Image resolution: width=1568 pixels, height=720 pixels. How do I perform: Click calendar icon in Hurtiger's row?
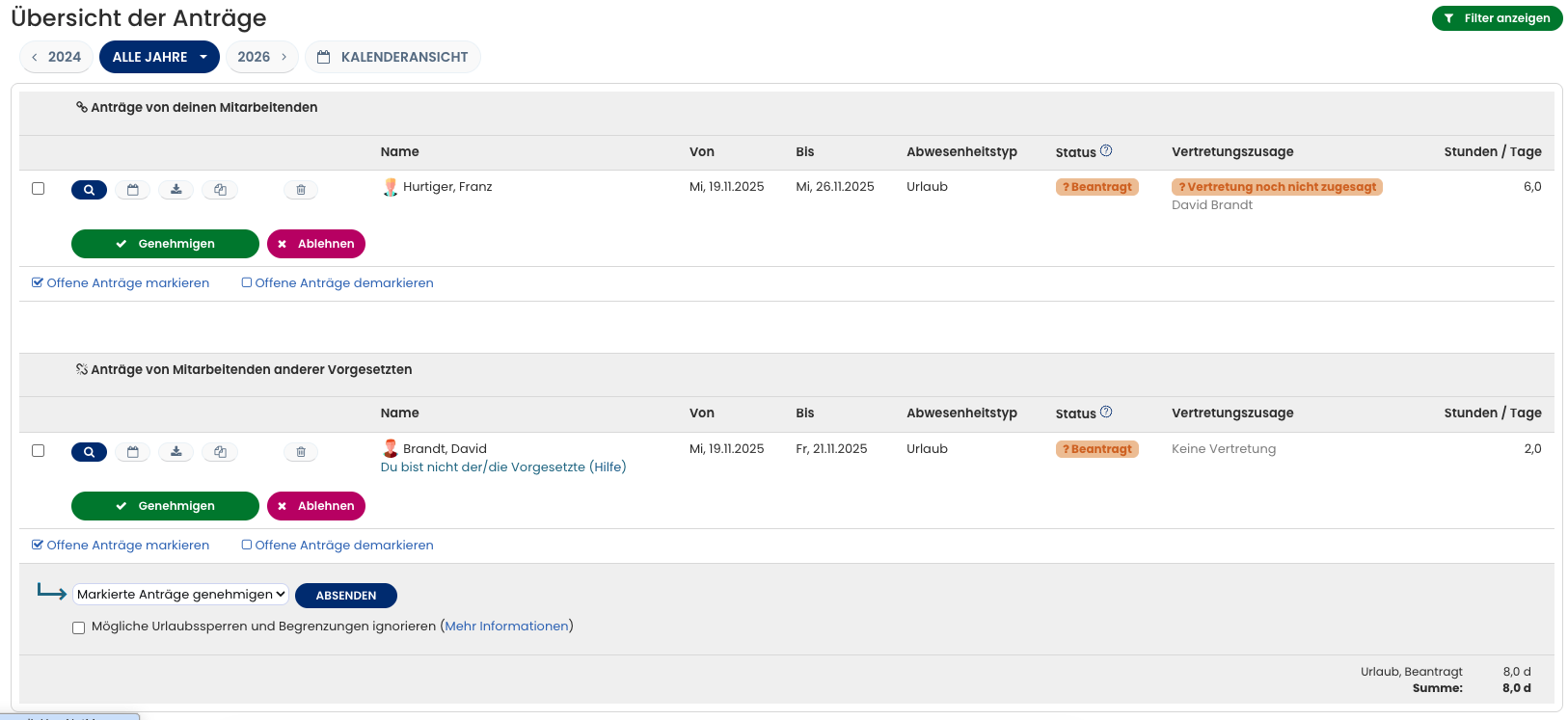pyautogui.click(x=133, y=190)
